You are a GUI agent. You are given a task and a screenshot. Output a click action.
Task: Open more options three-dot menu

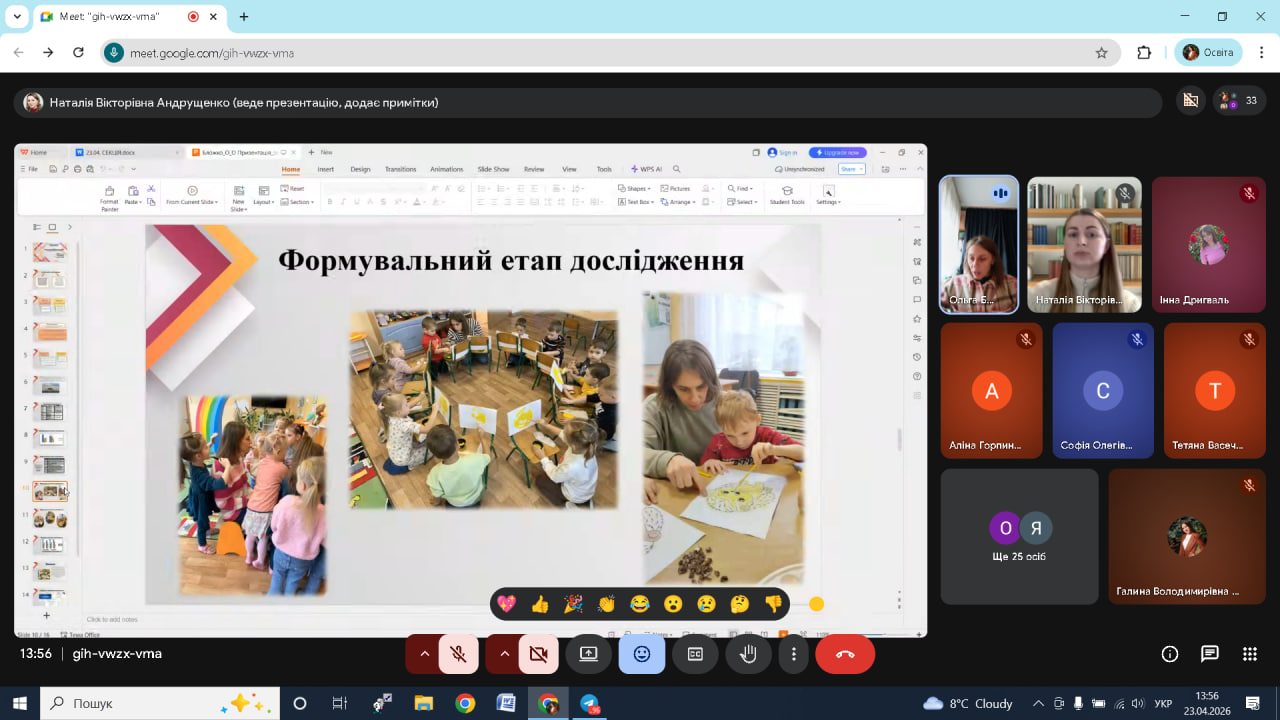(794, 654)
